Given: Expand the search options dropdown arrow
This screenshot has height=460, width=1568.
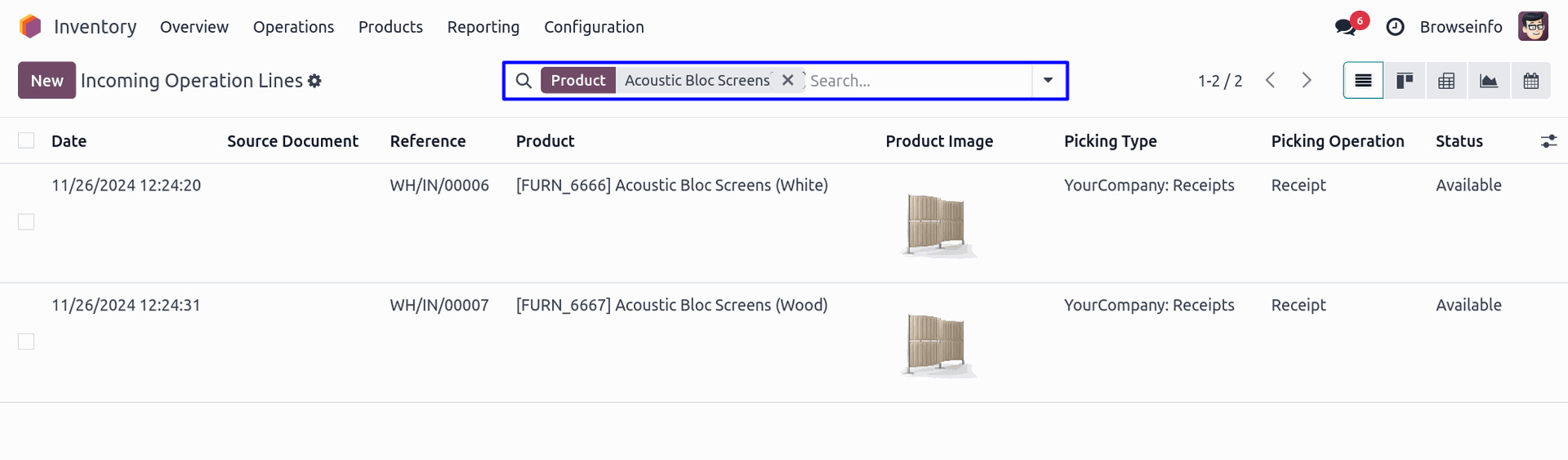Looking at the screenshot, I should click(x=1048, y=80).
